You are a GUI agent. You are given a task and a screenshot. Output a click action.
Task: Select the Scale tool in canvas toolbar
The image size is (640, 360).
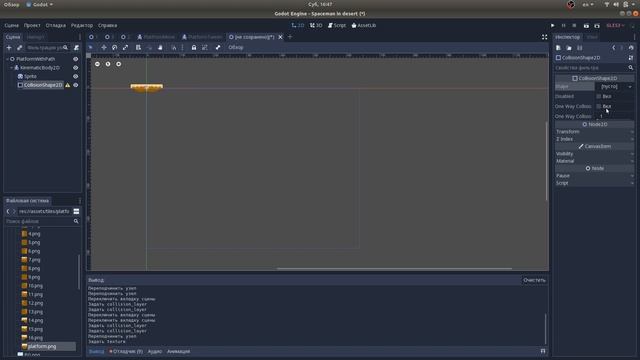coord(125,48)
